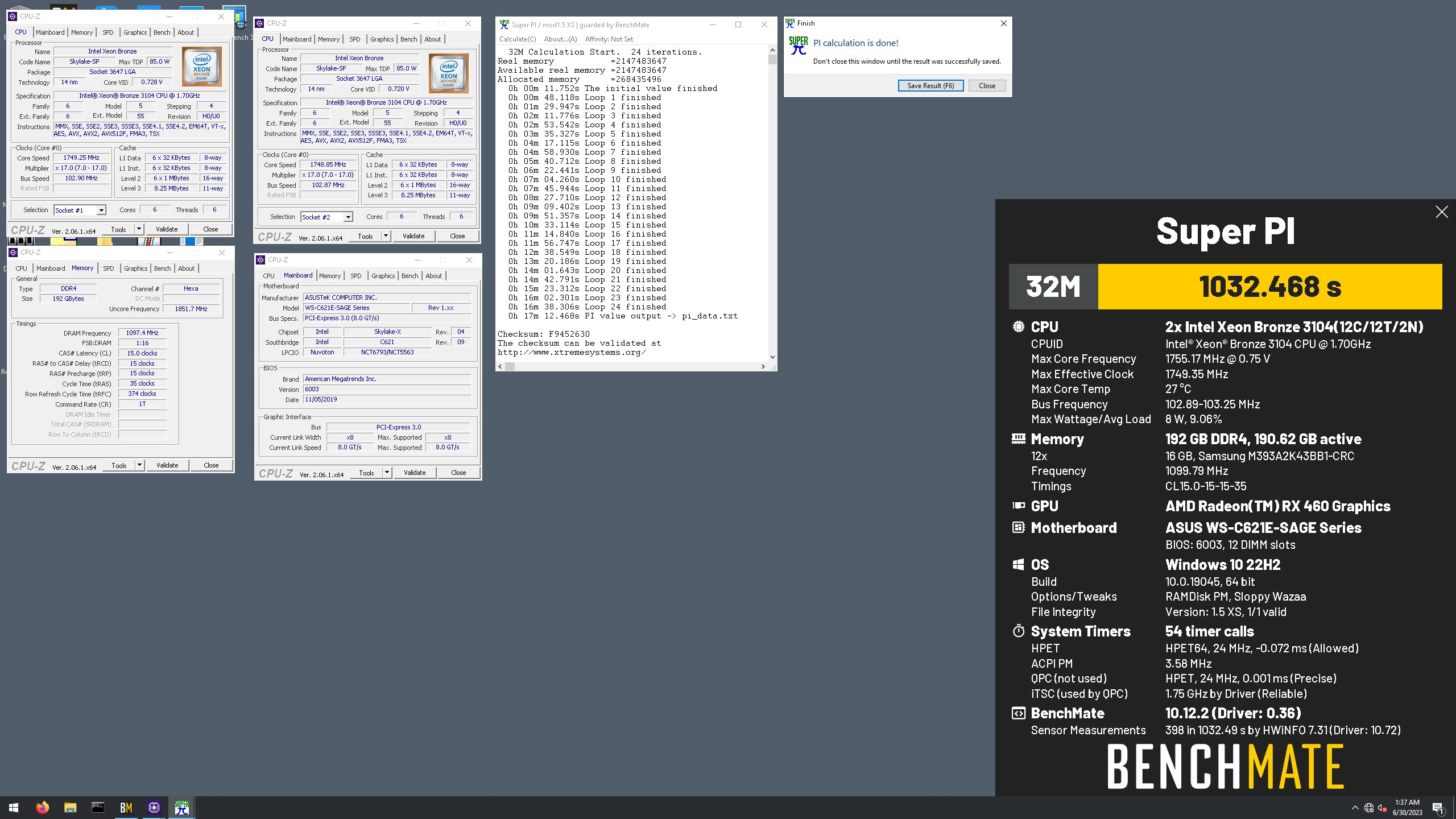The width and height of the screenshot is (1456, 819).
Task: Click the Core Speed value 1749.25 MHz
Action: click(x=81, y=158)
